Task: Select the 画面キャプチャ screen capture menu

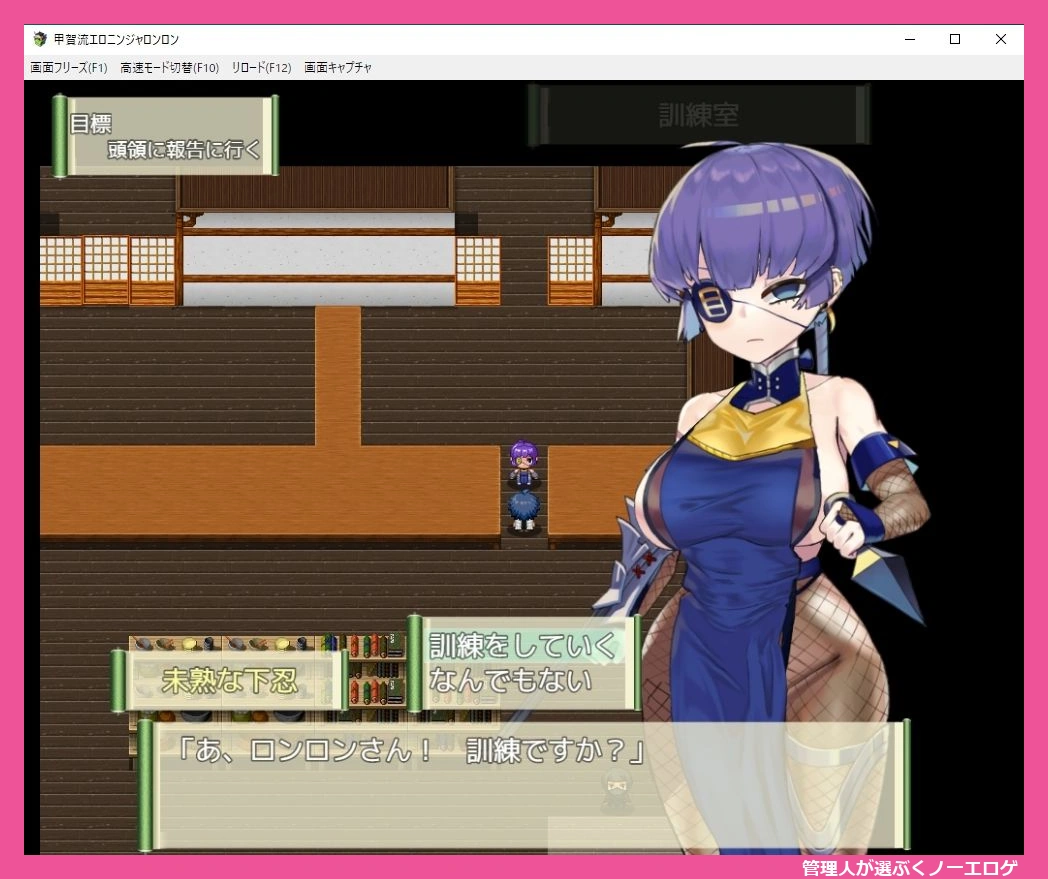Action: [338, 68]
